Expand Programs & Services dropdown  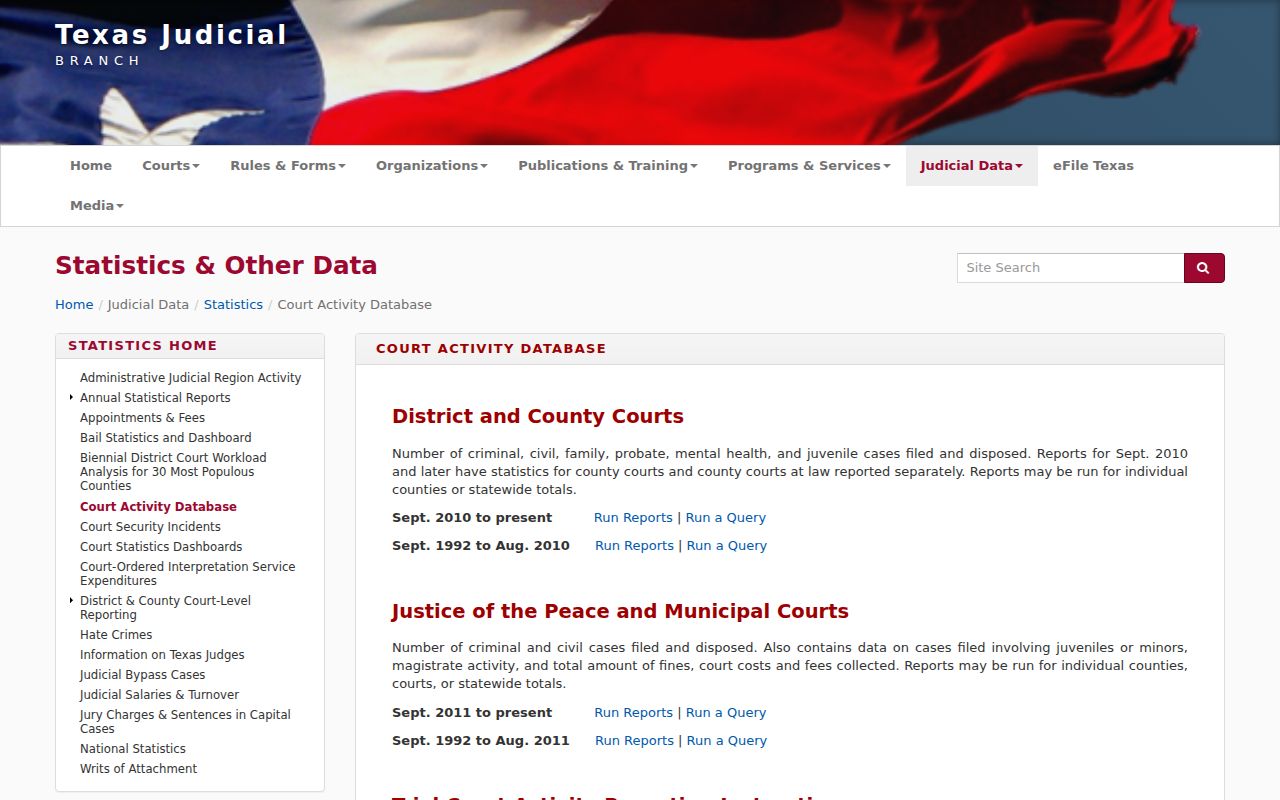[809, 166]
